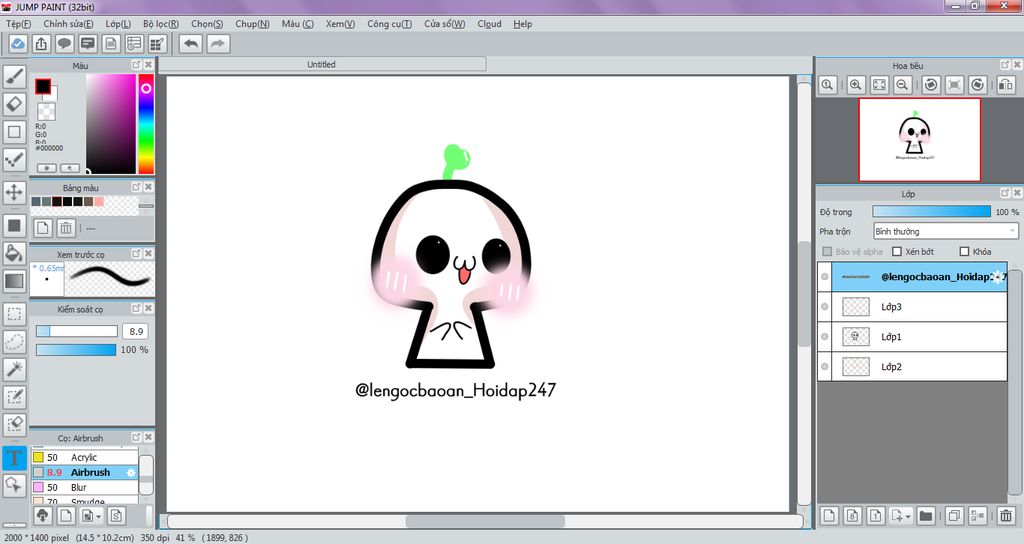This screenshot has width=1024, height=544.
Task: Rotate canvas right in navigator
Action: pos(977,85)
